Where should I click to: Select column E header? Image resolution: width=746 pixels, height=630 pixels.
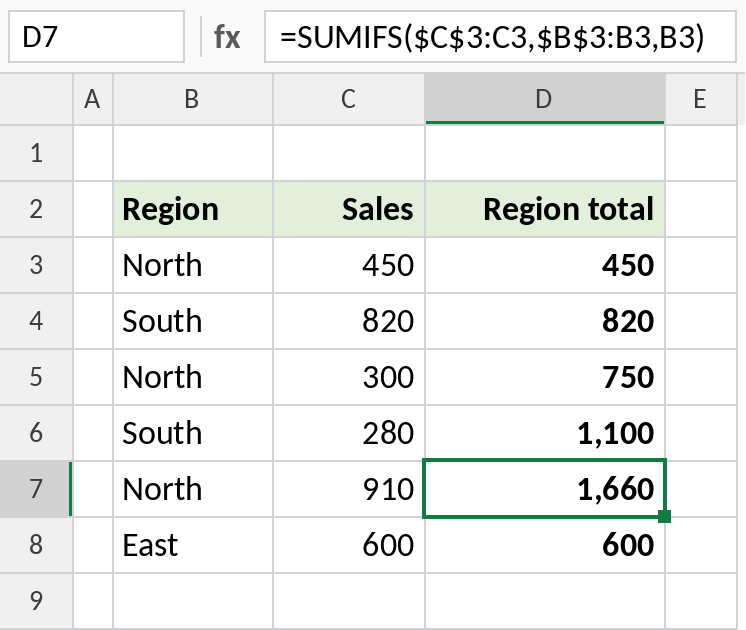point(700,99)
